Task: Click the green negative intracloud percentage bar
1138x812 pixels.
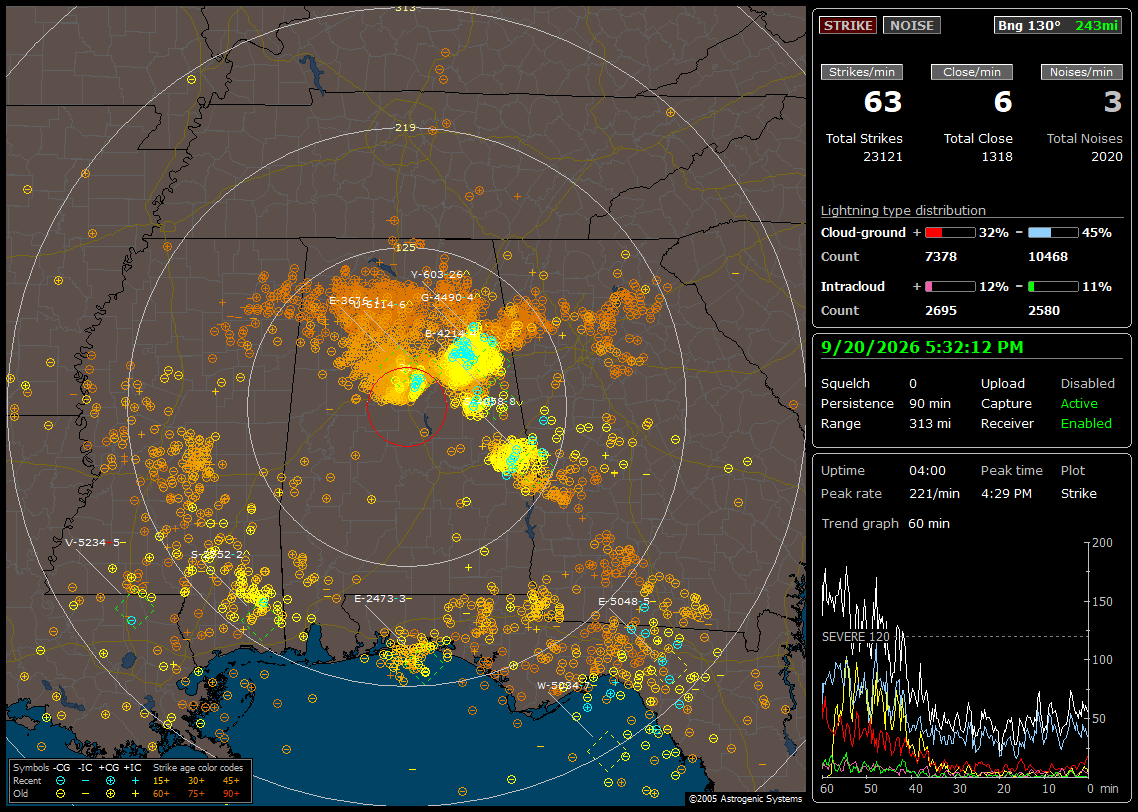Action: 1053,287
